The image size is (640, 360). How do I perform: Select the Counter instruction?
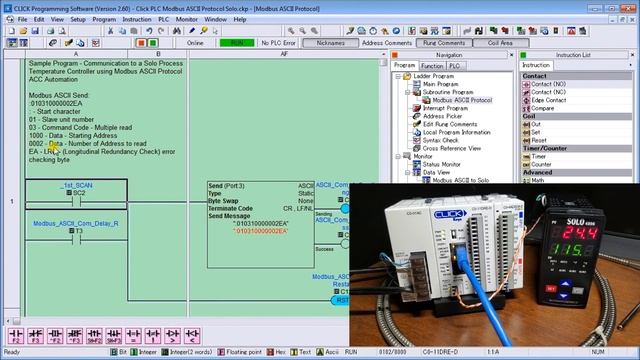[541, 164]
